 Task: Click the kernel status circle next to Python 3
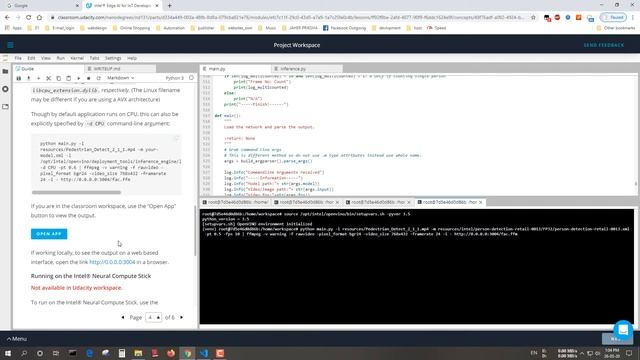(x=191, y=78)
